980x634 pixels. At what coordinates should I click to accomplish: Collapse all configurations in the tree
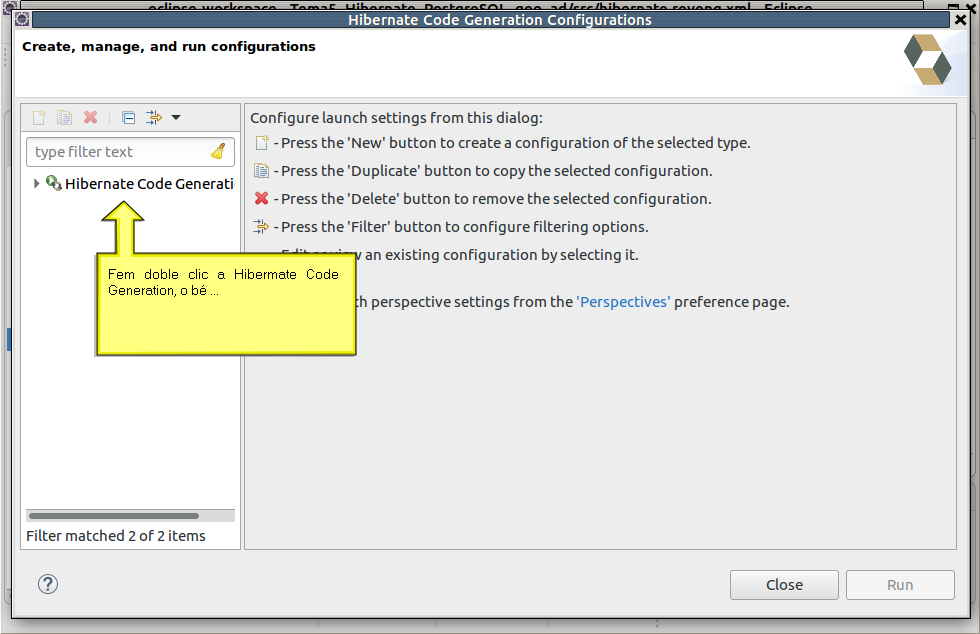[129, 118]
